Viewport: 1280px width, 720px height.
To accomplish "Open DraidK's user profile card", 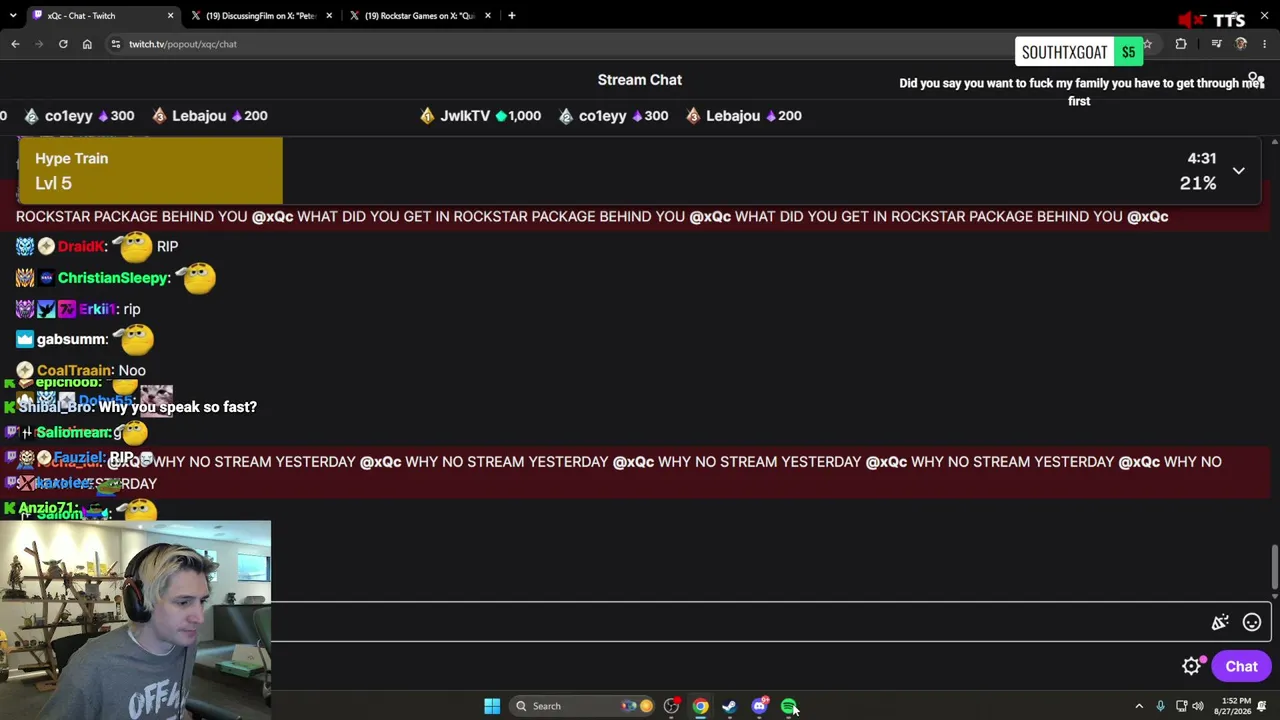I will pos(81,246).
